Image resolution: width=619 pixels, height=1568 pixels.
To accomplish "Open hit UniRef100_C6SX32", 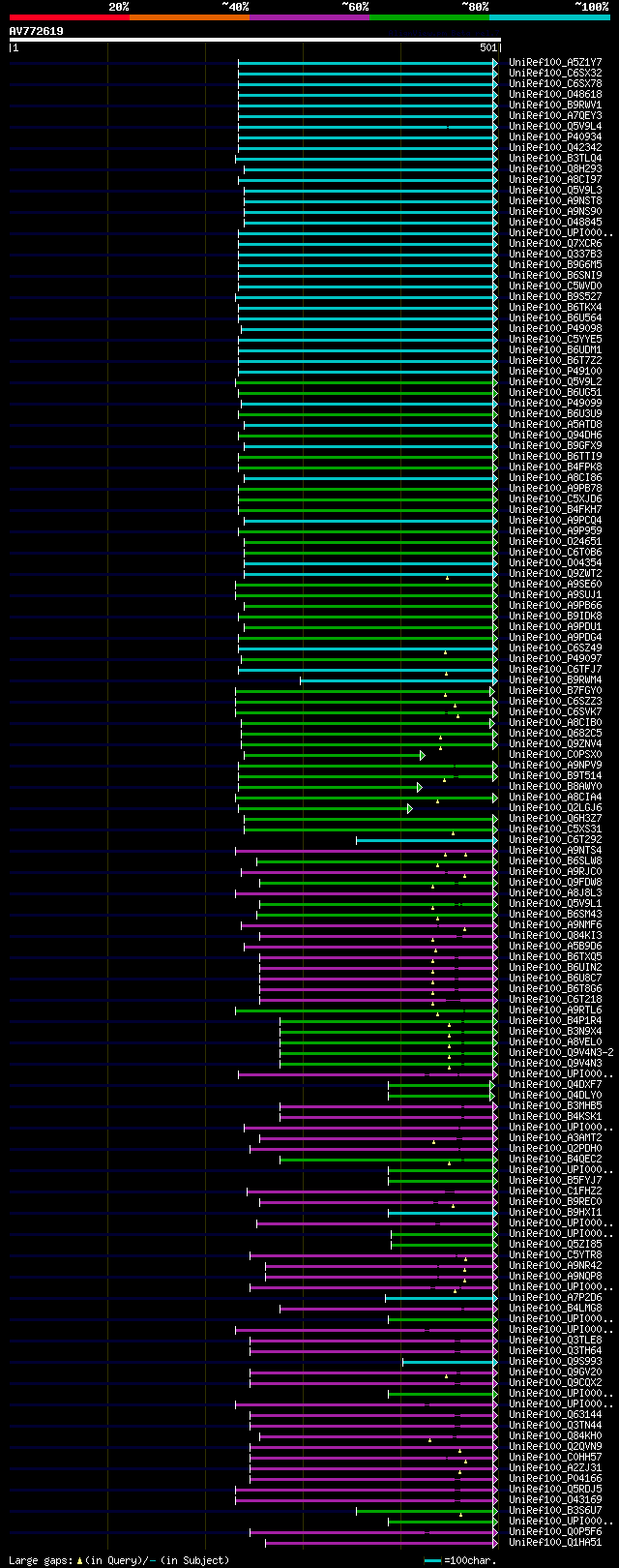I will tap(555, 74).
